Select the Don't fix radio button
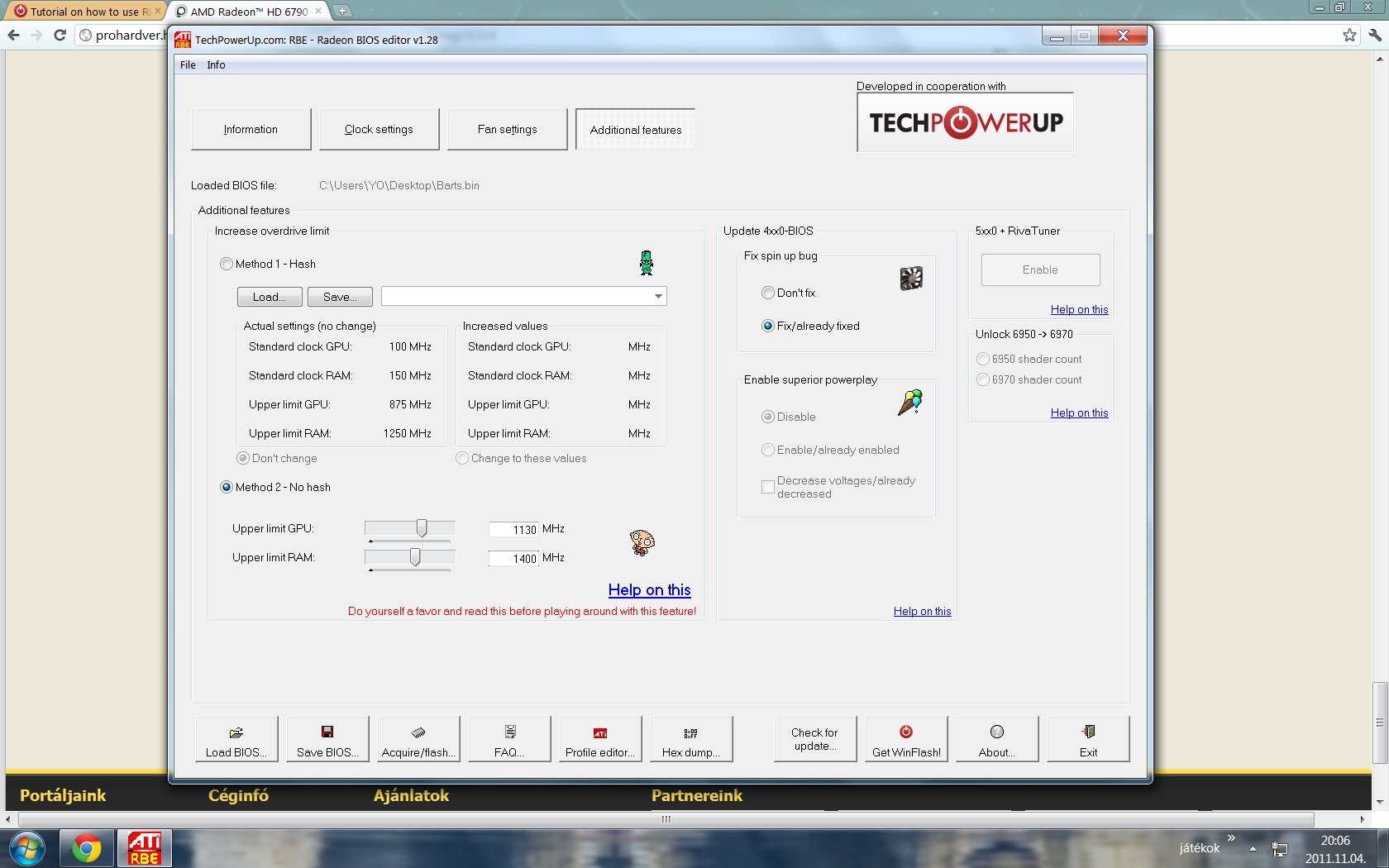 pyautogui.click(x=789, y=293)
